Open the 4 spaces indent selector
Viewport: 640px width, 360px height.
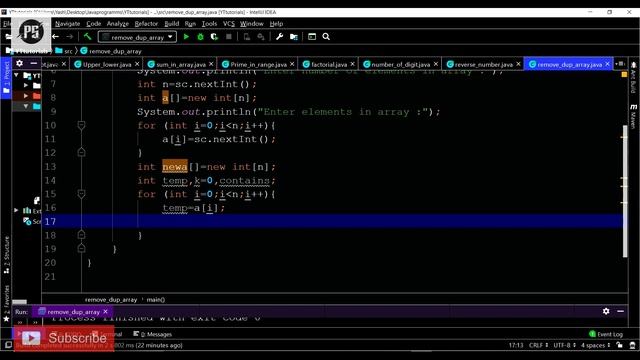pyautogui.click(x=596, y=345)
